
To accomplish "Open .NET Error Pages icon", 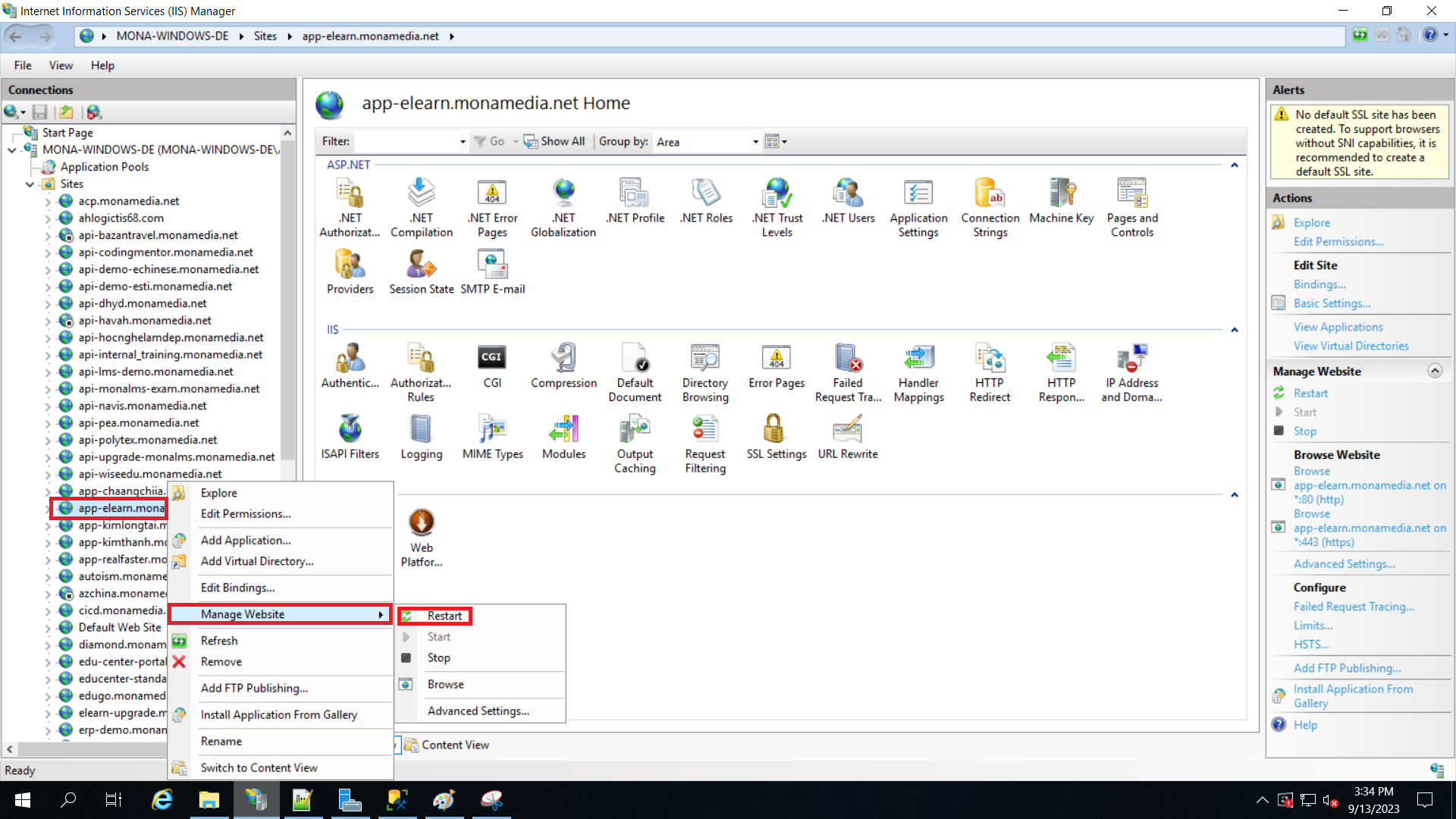I will tap(492, 208).
